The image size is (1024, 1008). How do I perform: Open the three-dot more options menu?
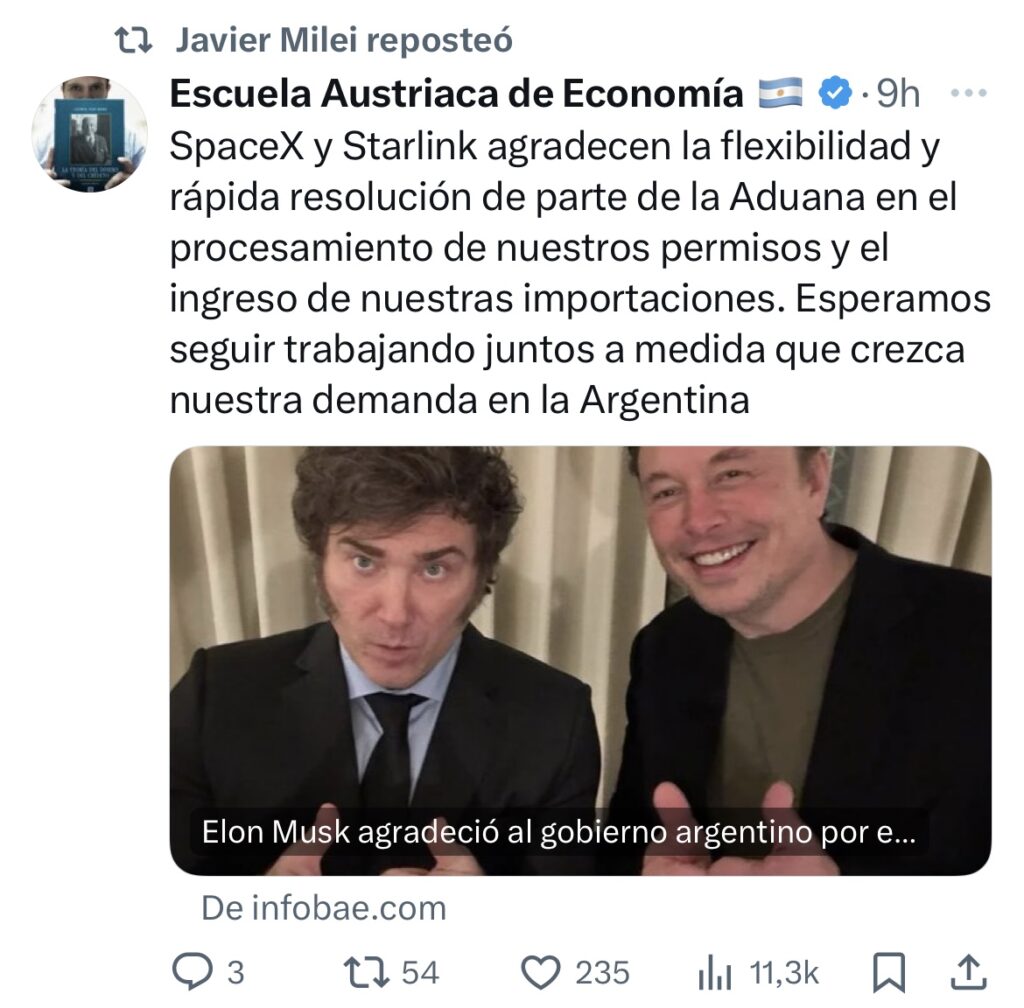(x=968, y=93)
